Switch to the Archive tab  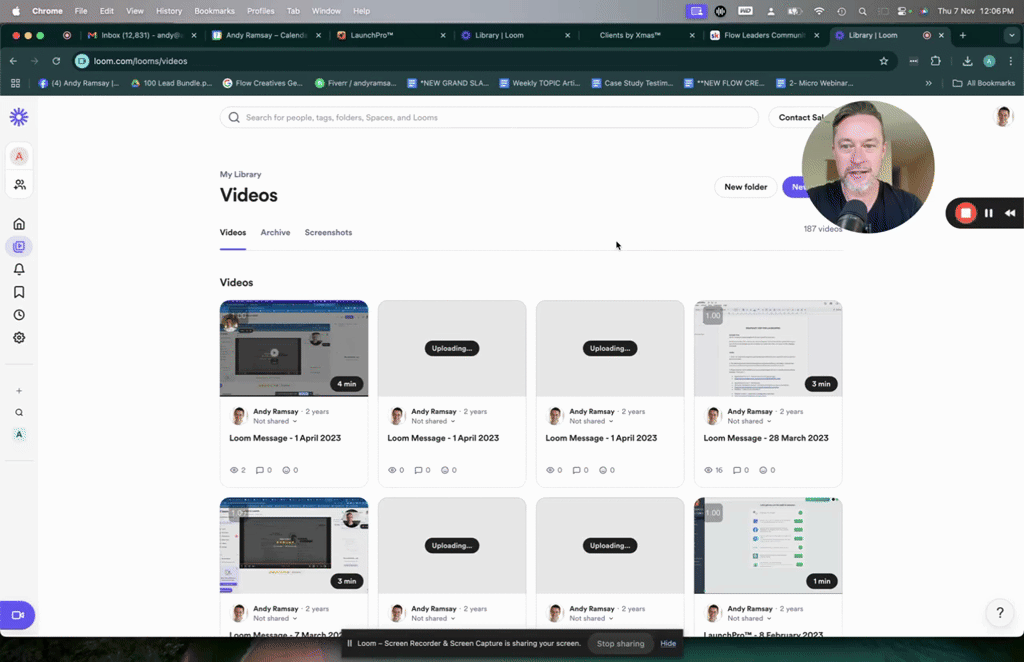pyautogui.click(x=275, y=232)
